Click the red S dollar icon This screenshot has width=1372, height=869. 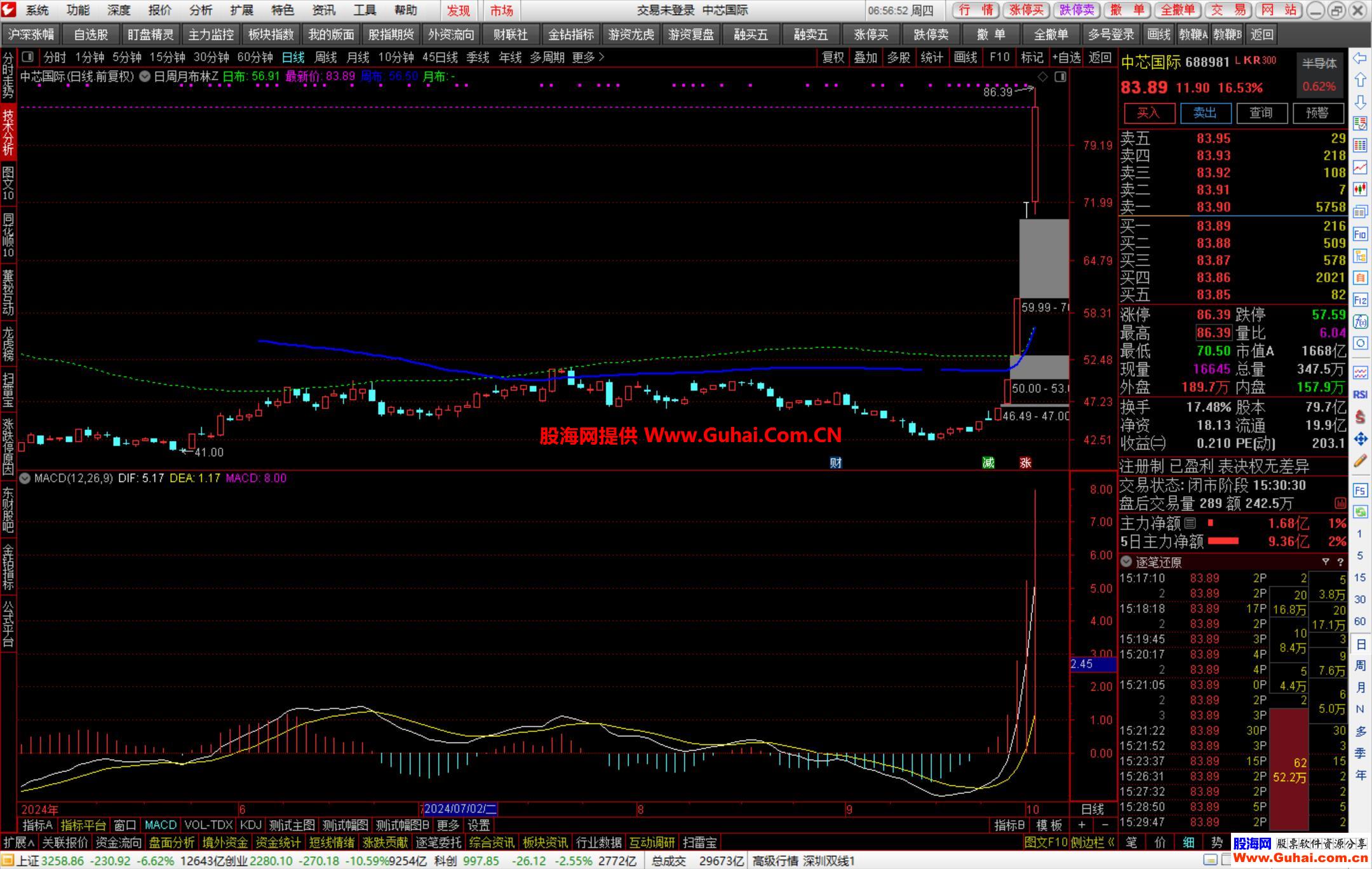pos(1360,417)
